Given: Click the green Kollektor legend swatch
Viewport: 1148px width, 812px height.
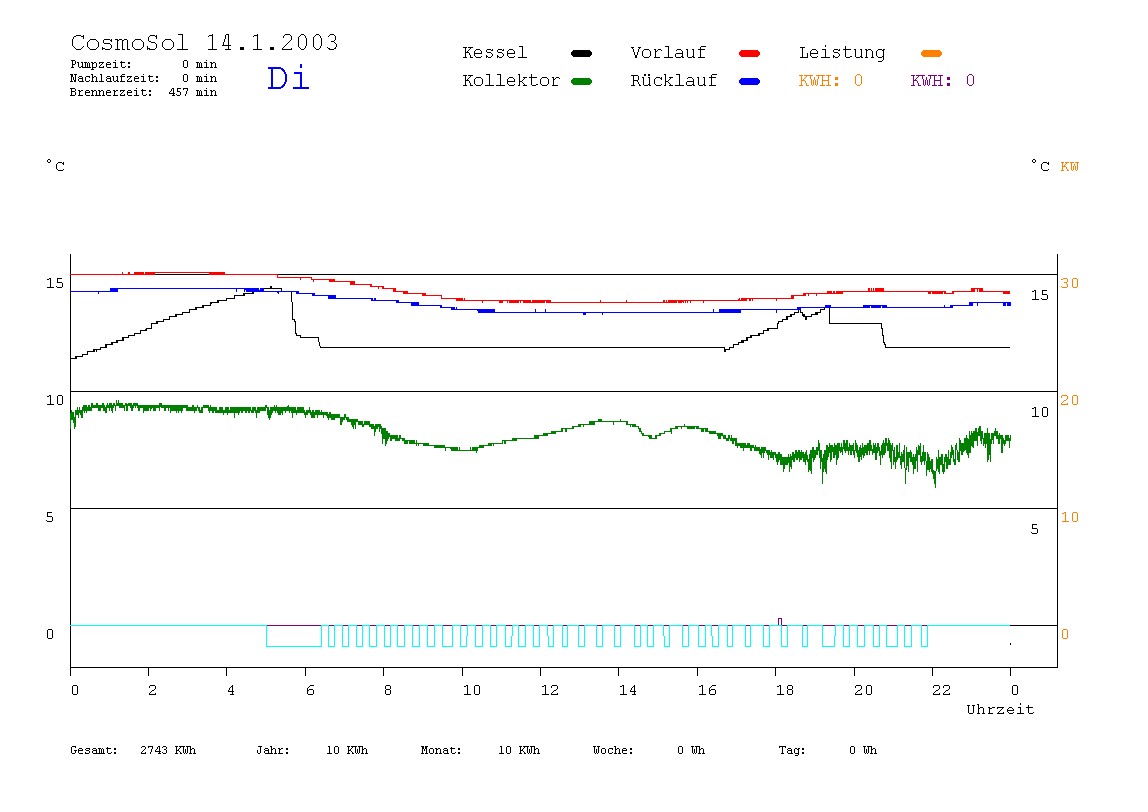Looking at the screenshot, I should coord(581,81).
